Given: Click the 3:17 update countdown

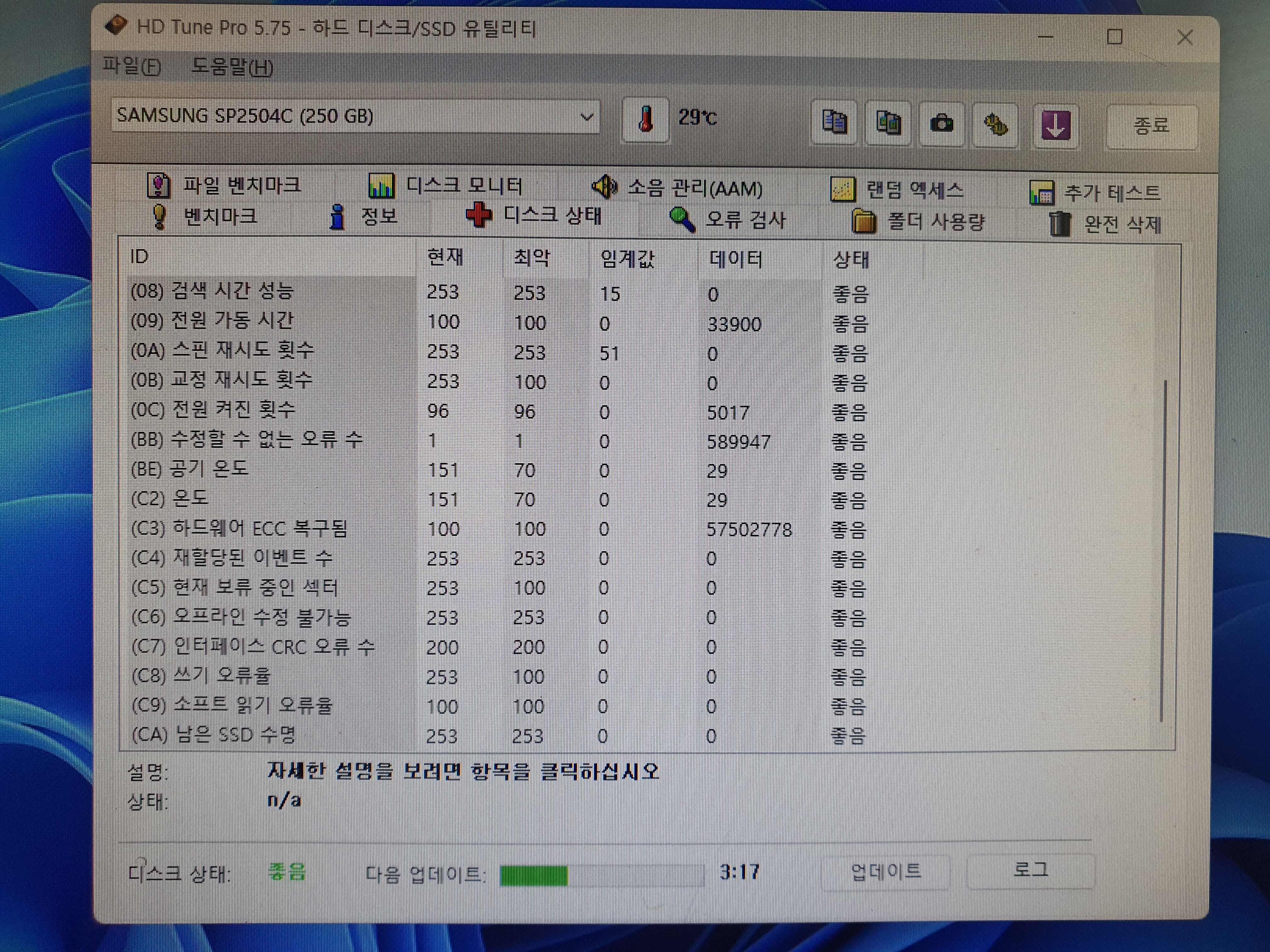Looking at the screenshot, I should [740, 872].
